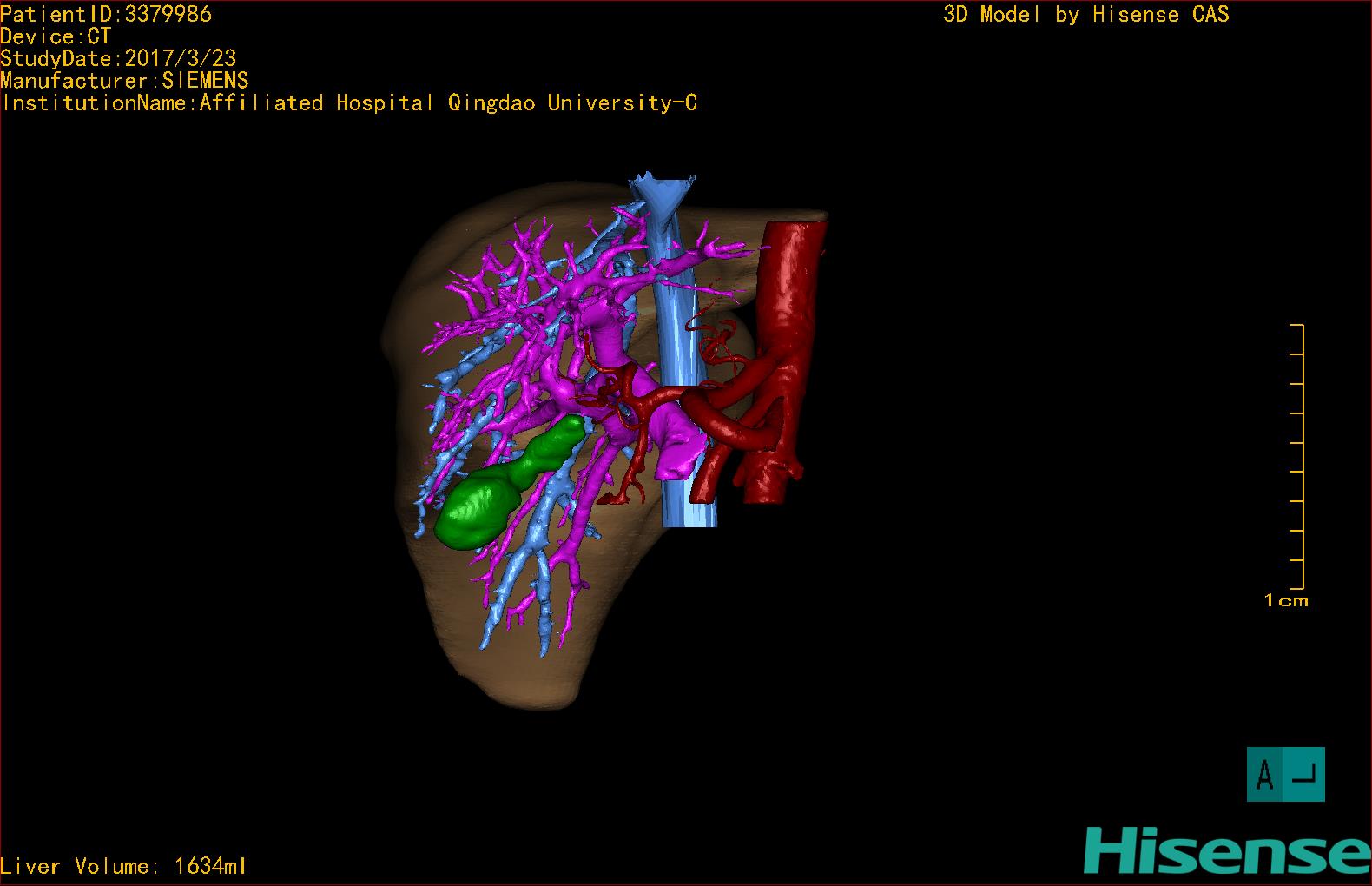
Task: Click the 1cm scale label
Action: tap(1286, 600)
